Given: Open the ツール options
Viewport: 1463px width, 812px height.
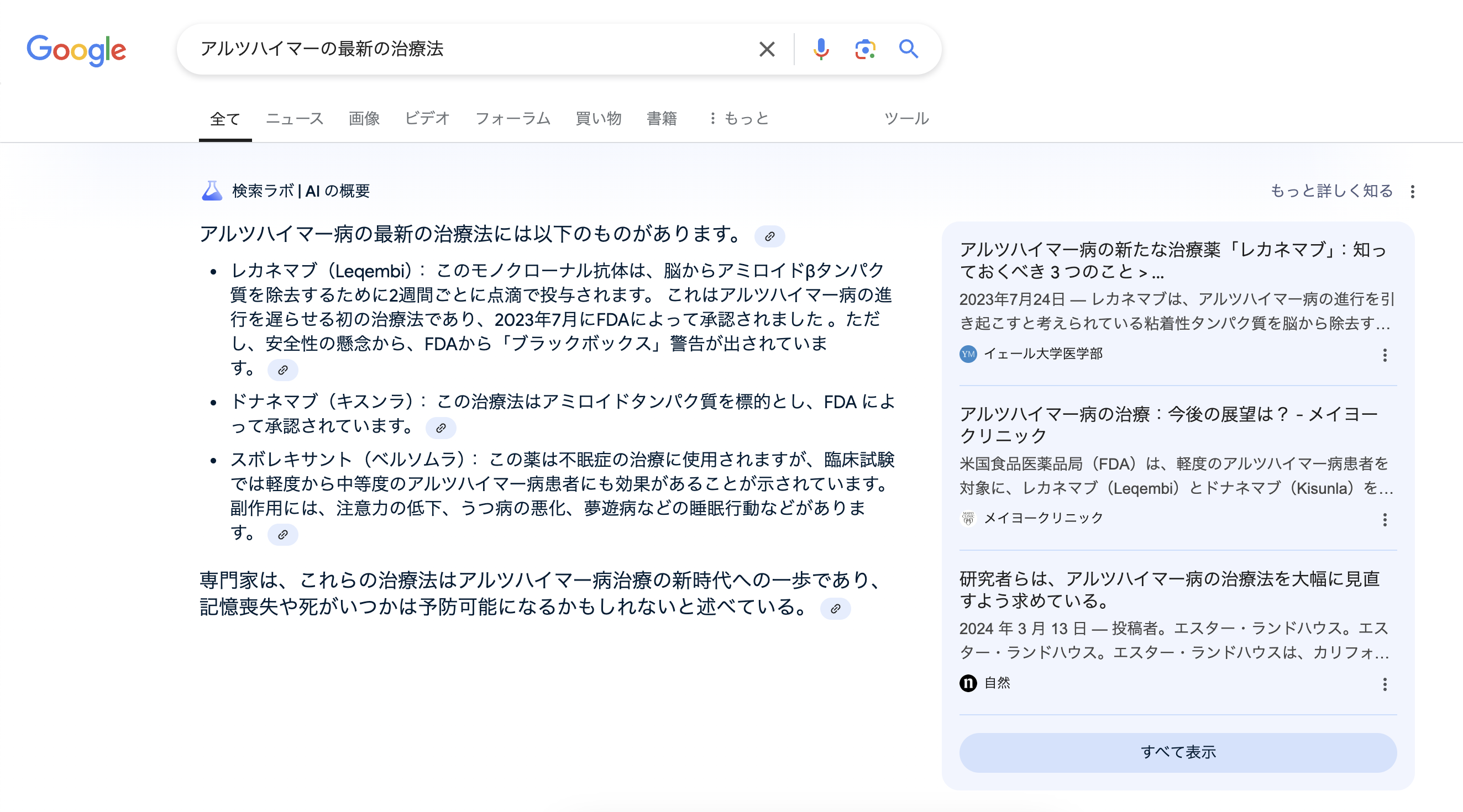Looking at the screenshot, I should (x=906, y=118).
